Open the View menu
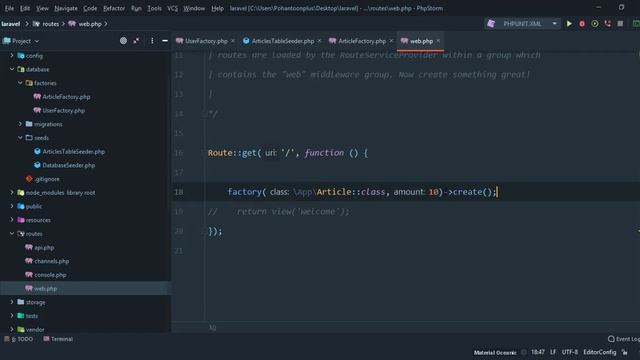The width and height of the screenshot is (640, 360). point(42,8)
